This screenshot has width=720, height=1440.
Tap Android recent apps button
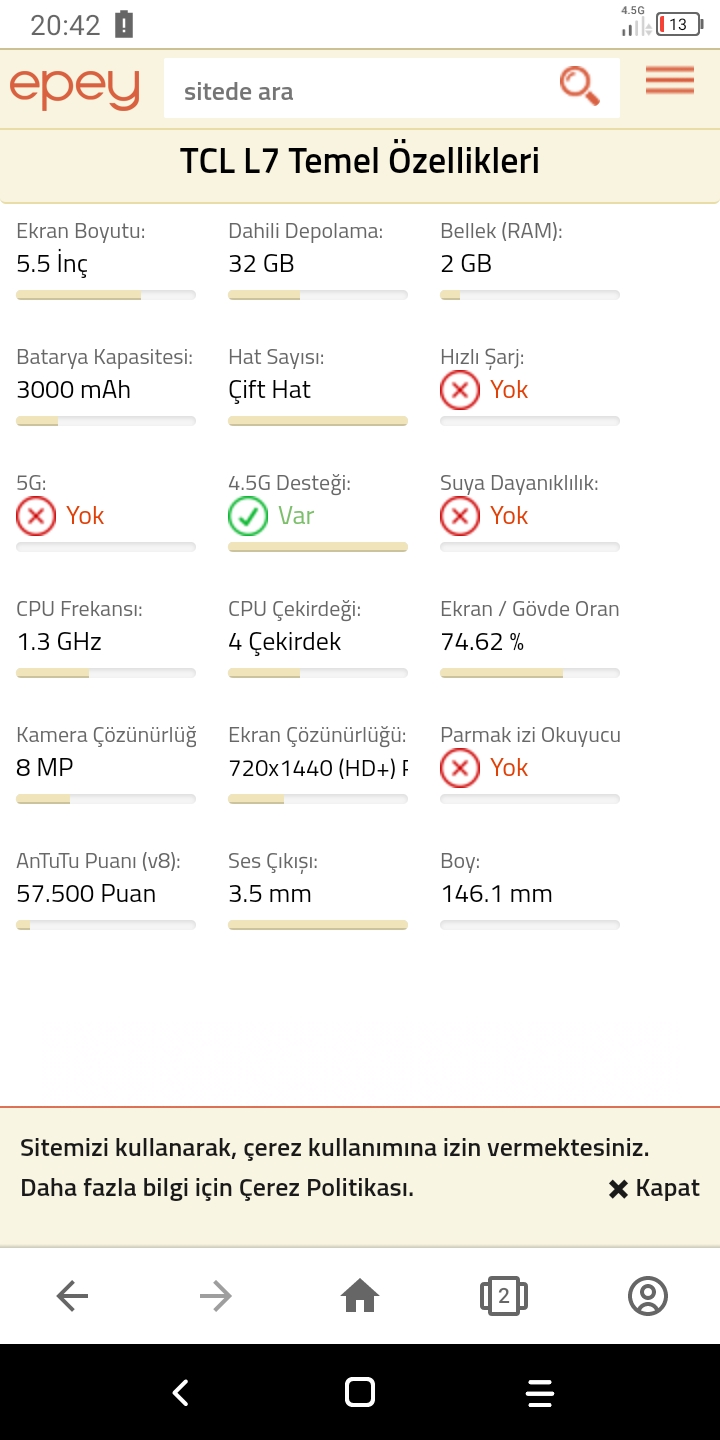pos(540,1392)
